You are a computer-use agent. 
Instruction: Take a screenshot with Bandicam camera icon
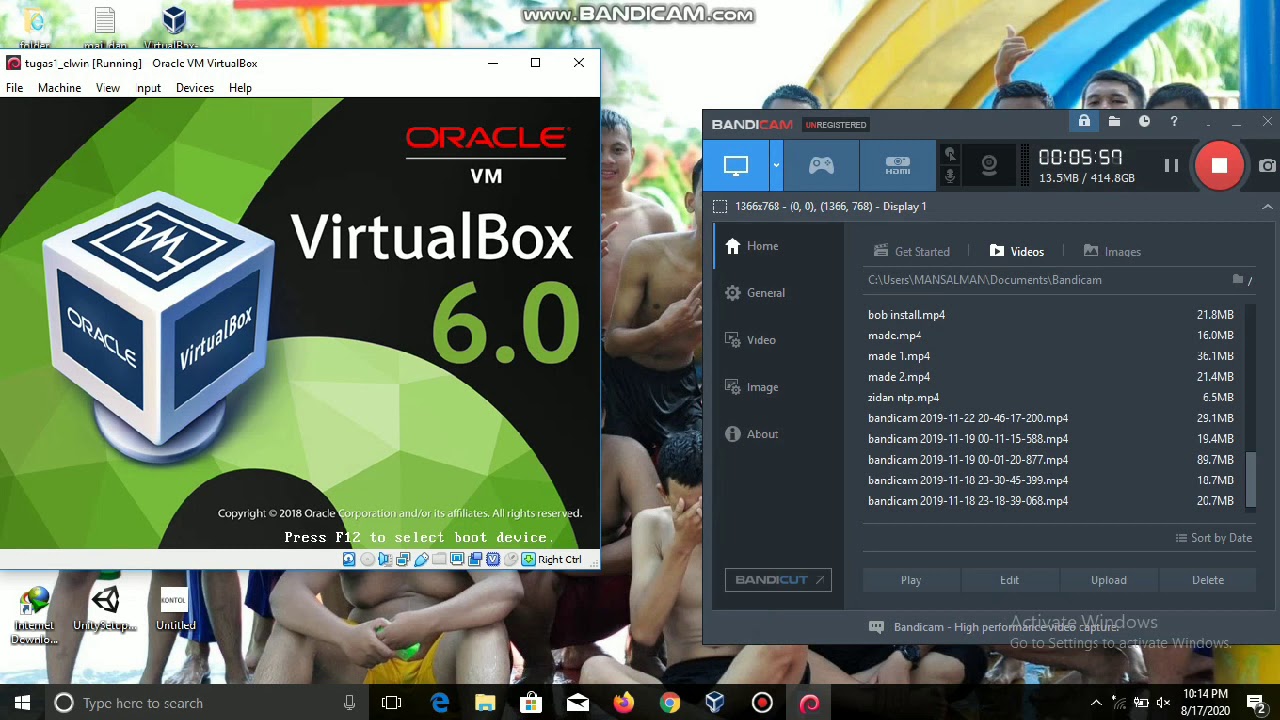tap(1268, 166)
